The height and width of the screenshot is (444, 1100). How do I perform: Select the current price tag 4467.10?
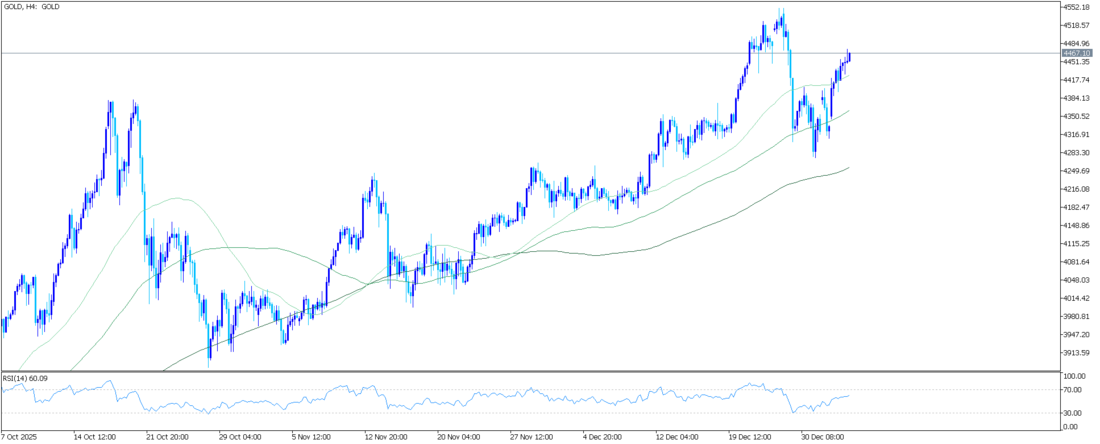coord(1075,53)
